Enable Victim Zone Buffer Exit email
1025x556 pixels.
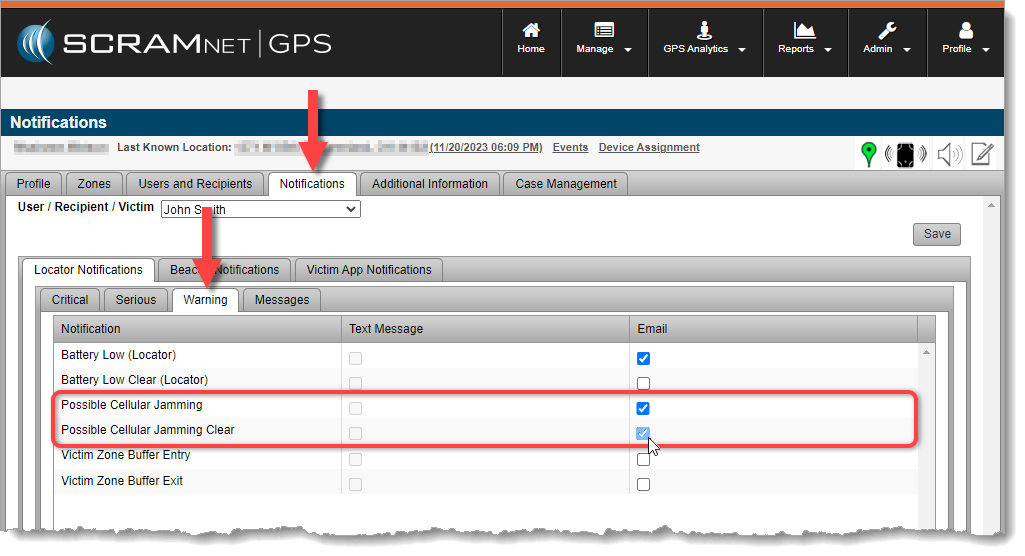coord(643,484)
